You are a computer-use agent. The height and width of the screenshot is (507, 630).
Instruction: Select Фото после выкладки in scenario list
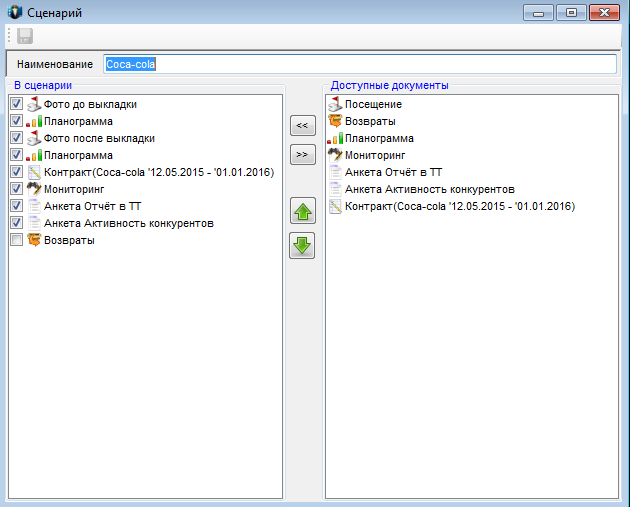[99, 138]
